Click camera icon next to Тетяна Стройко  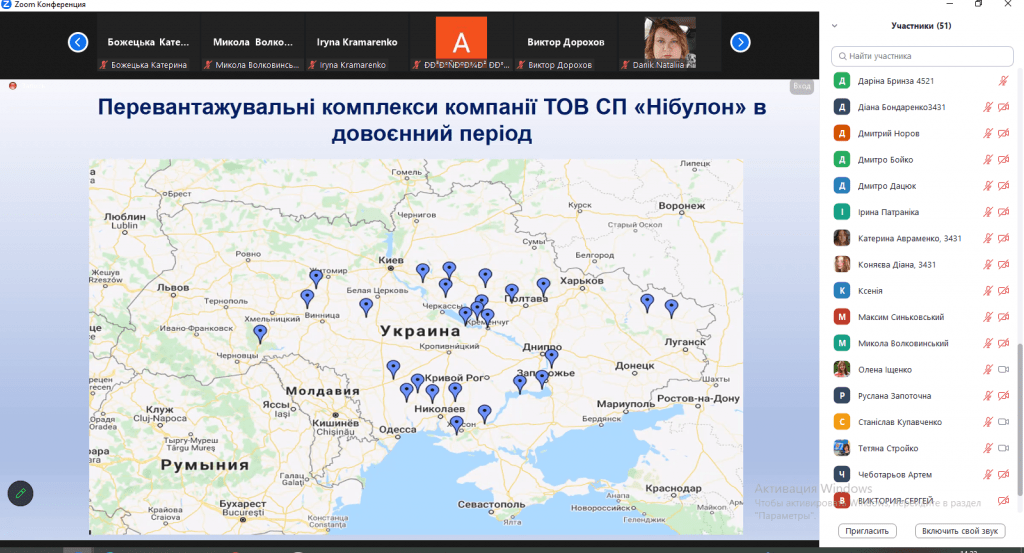coord(1003,448)
